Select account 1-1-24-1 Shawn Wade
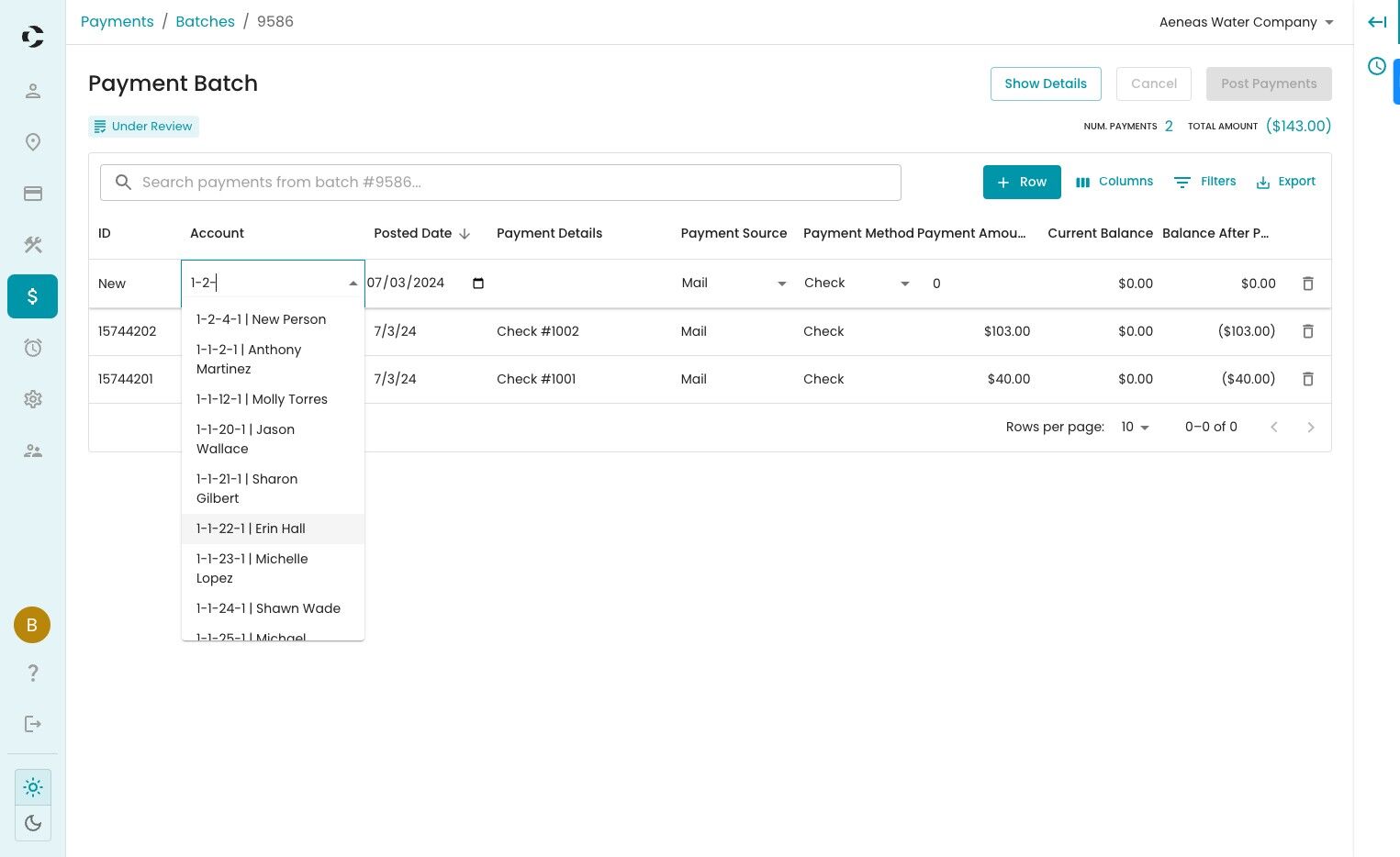 click(x=273, y=608)
